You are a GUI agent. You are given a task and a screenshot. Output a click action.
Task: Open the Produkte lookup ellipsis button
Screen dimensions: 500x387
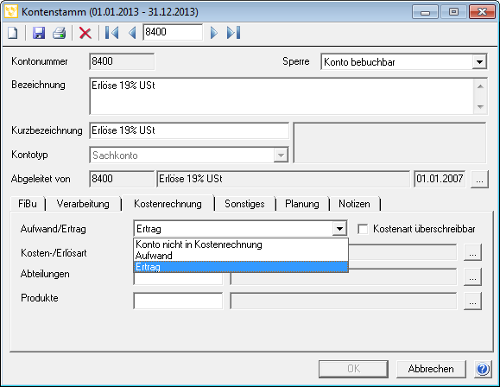[x=473, y=301]
